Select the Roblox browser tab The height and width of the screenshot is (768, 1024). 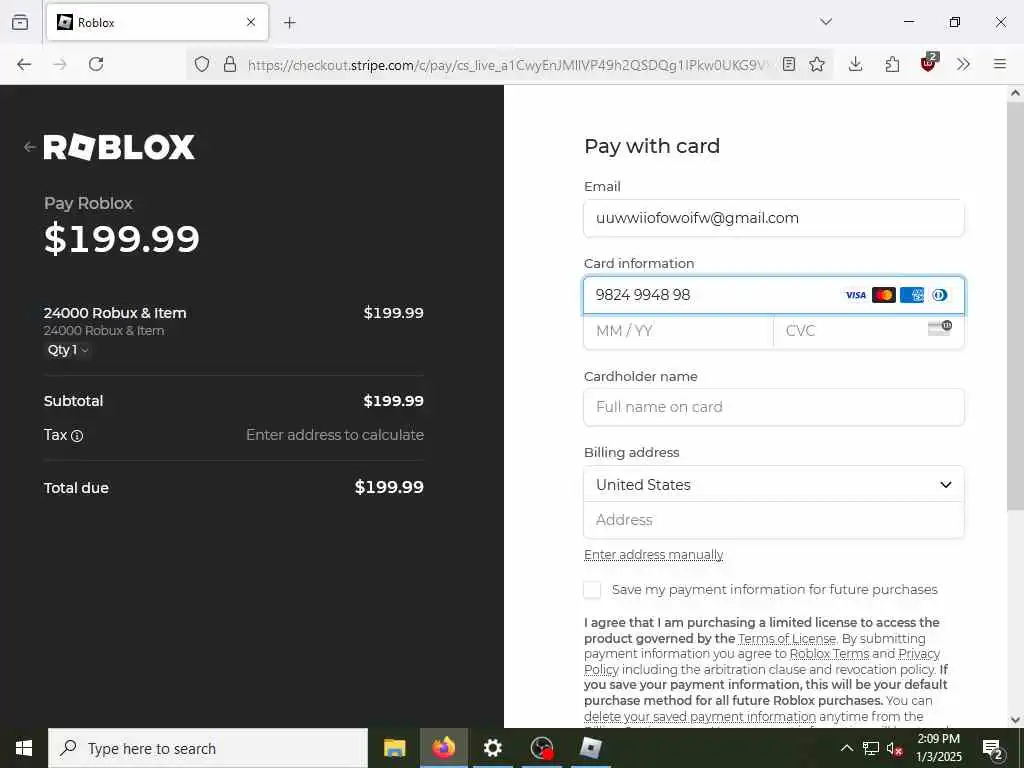[157, 22]
